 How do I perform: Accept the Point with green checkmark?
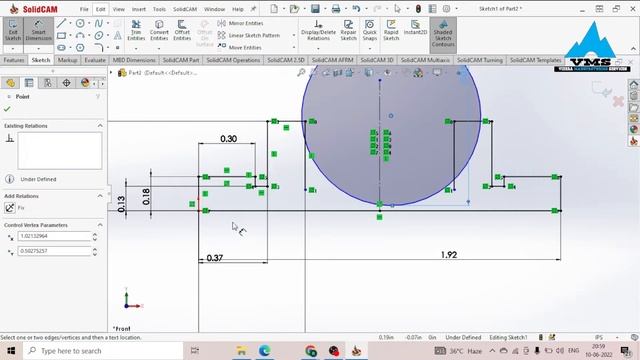tap(7, 109)
